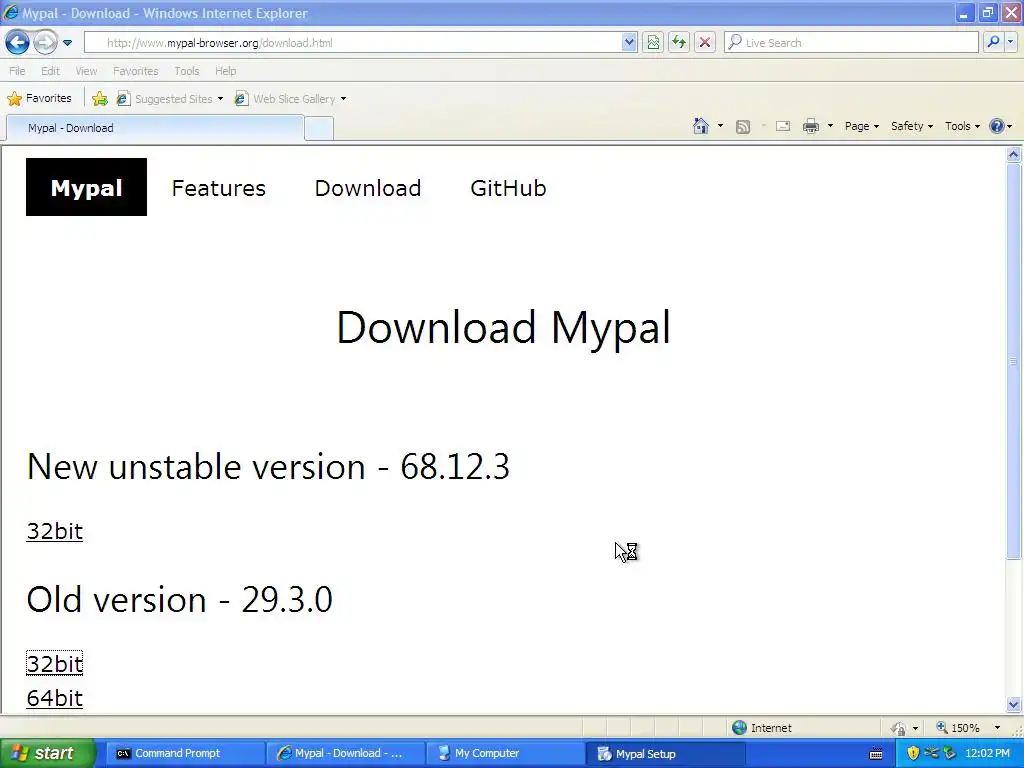
Task: Open the File menu
Action: click(x=18, y=71)
